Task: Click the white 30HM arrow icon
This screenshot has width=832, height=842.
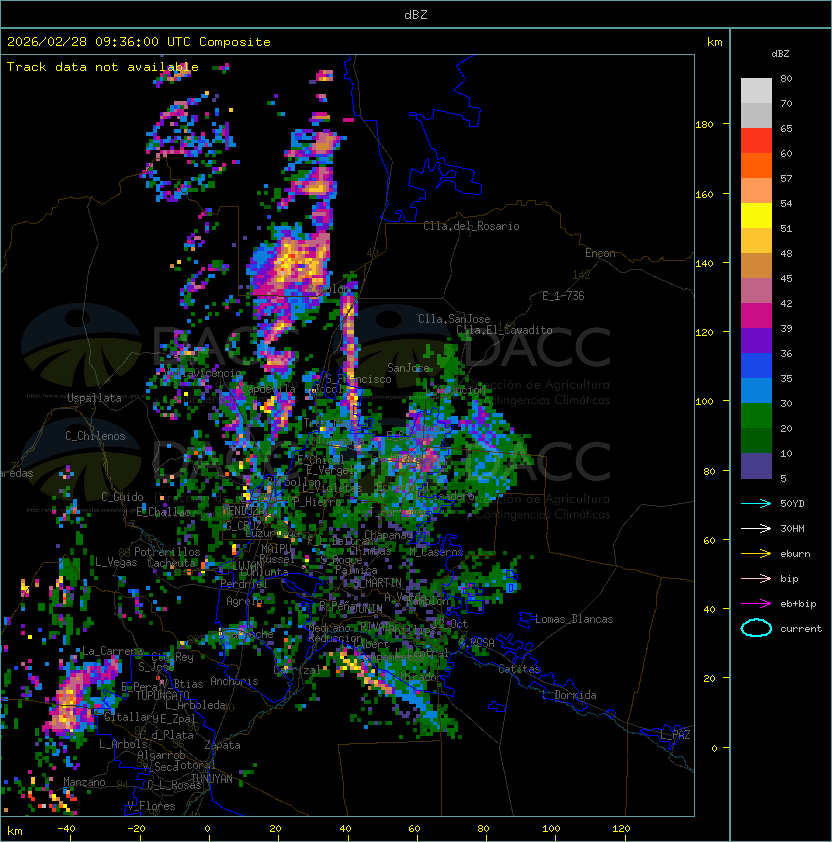Action: coord(756,528)
